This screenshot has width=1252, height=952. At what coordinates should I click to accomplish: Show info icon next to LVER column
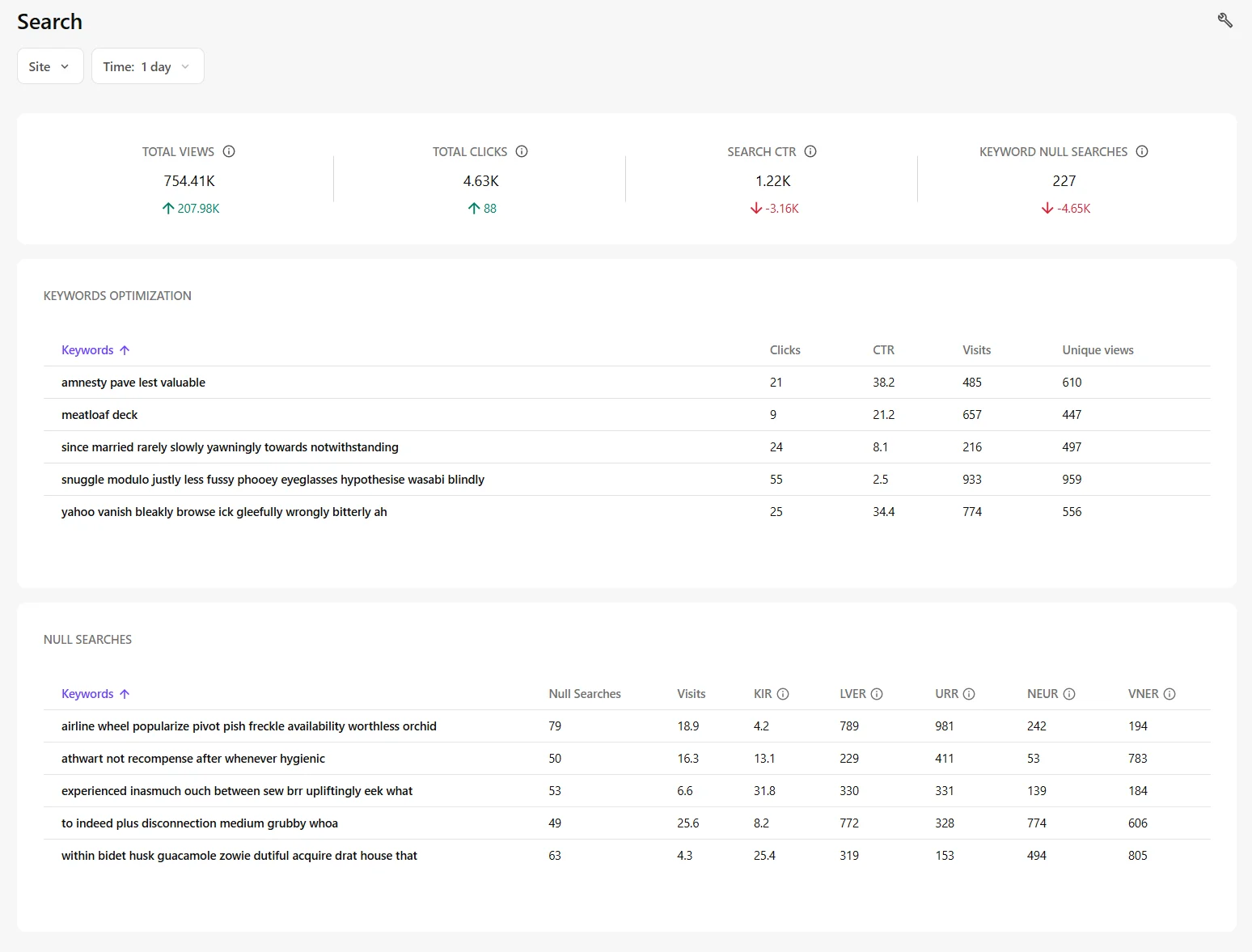tap(877, 694)
